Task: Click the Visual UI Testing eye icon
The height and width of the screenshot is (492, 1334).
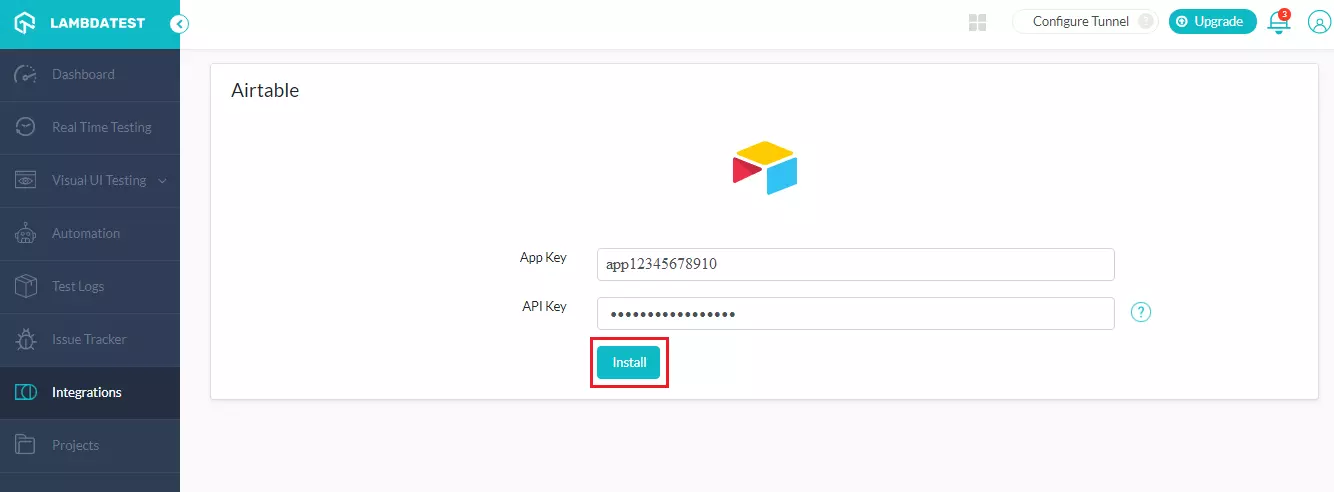Action: [26, 180]
